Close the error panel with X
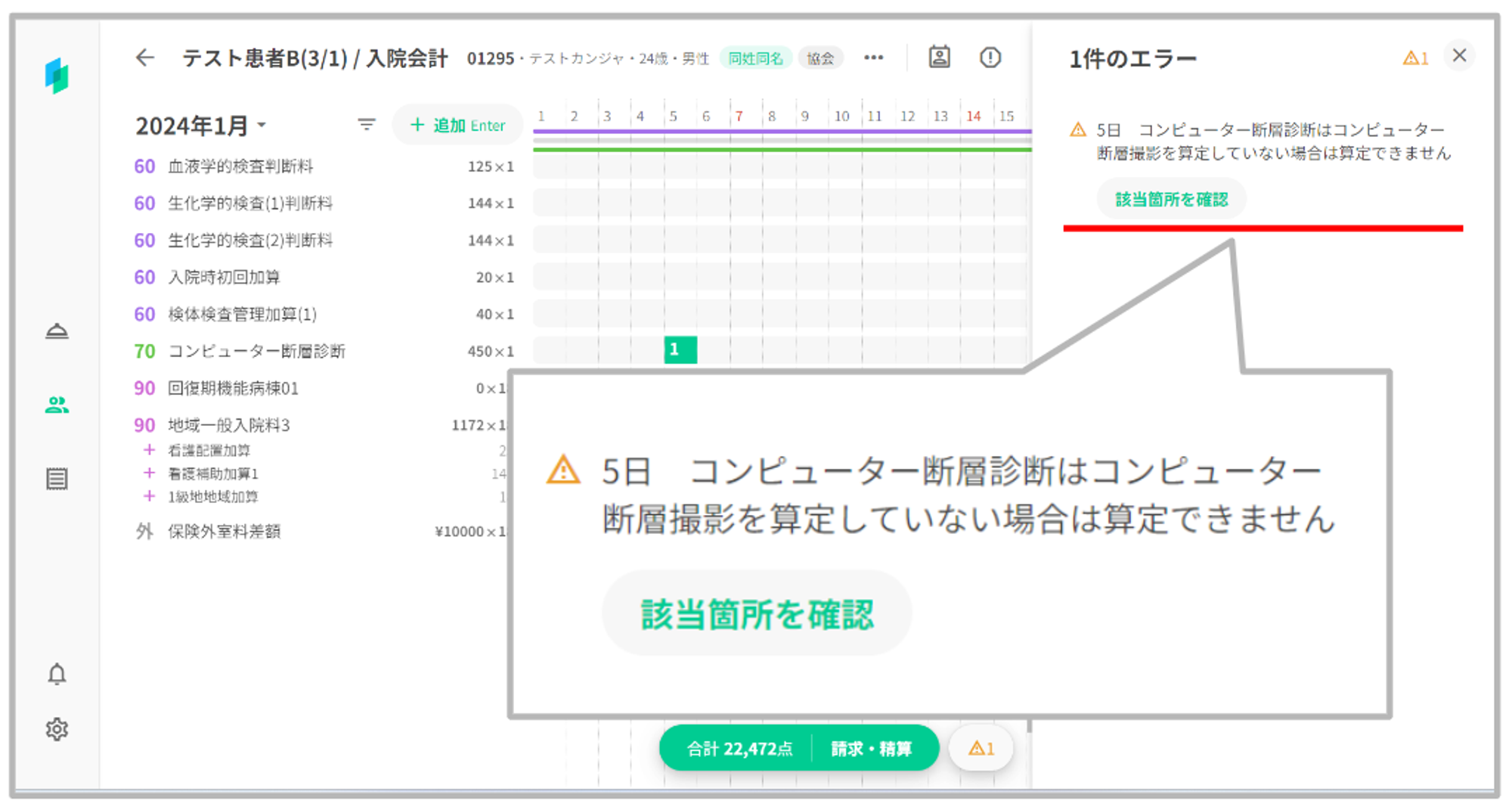Viewport: 1512px width, 810px height. pos(1459,55)
